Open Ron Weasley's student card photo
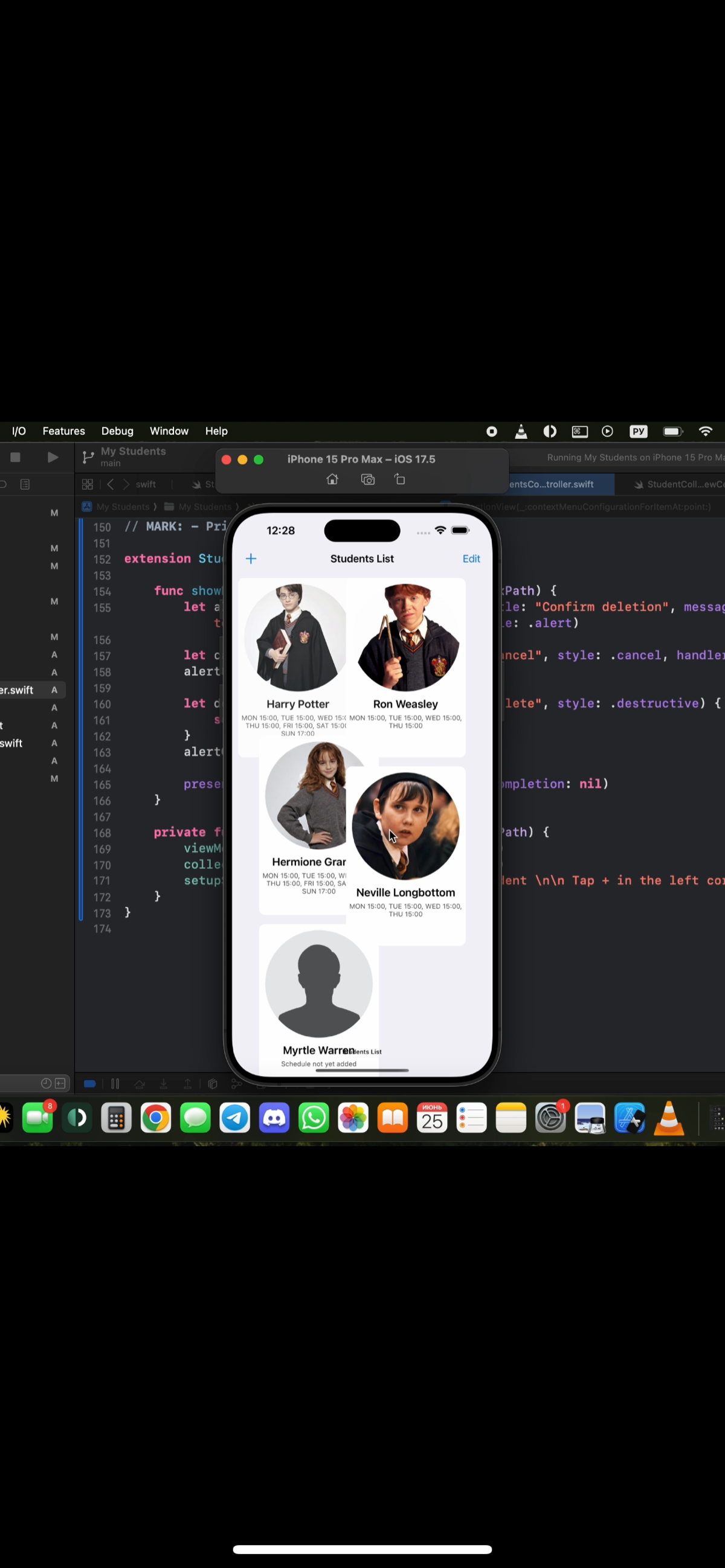 [x=406, y=638]
